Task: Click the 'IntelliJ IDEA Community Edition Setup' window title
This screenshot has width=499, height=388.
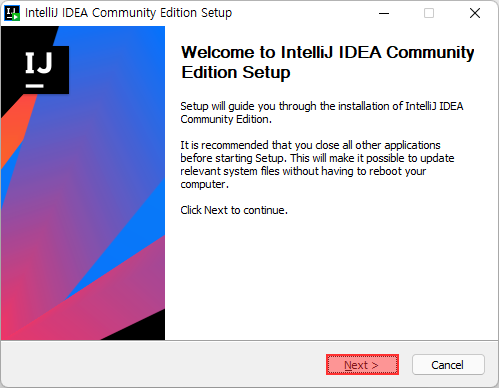Action: (x=128, y=13)
